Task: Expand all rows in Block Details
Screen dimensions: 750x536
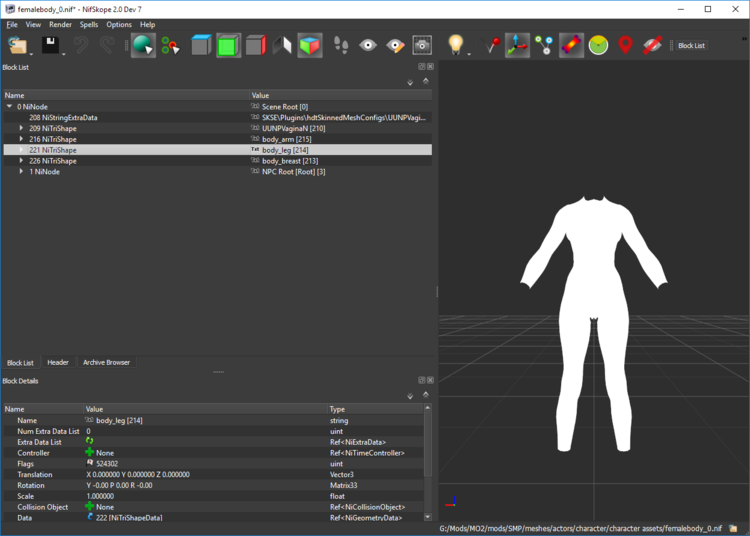Action: pos(410,396)
